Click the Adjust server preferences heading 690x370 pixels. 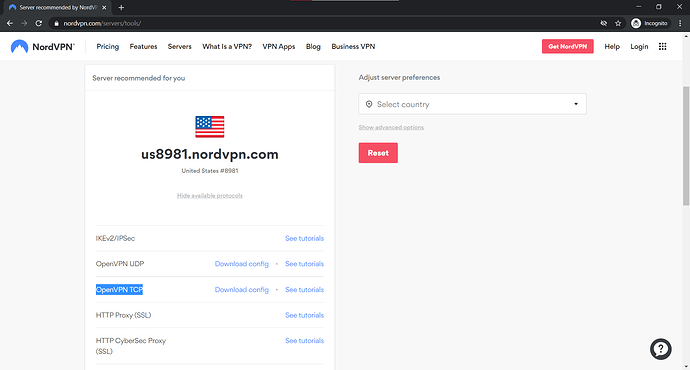(x=399, y=77)
